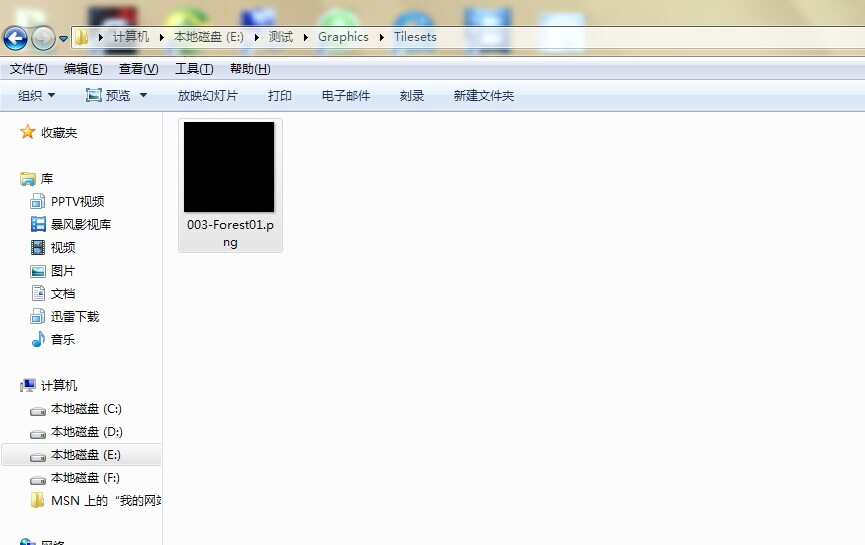Open the PPTV视频 library
The width and height of the screenshot is (865, 545).
(78, 202)
